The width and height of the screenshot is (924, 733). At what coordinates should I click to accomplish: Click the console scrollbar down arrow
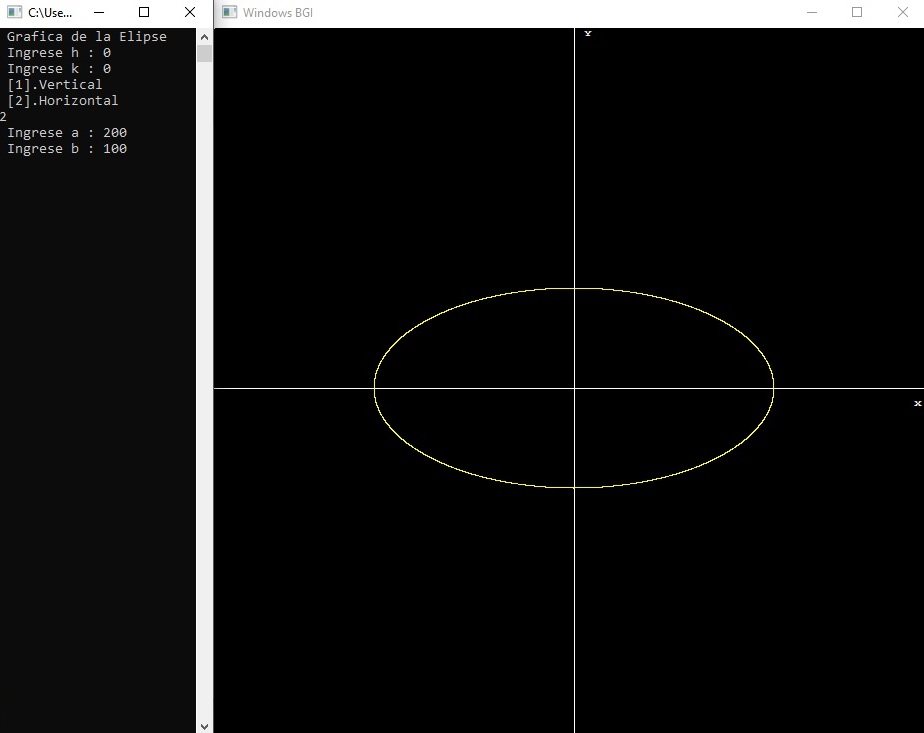point(204,726)
